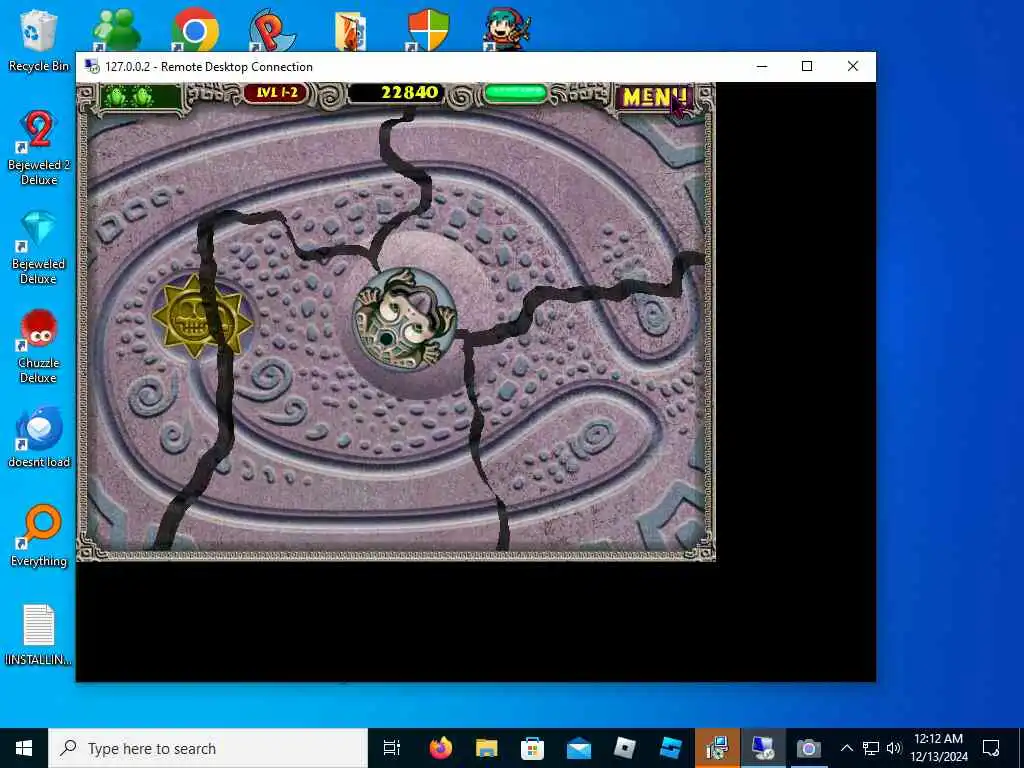
Task: Open Microsoft Store from the taskbar
Action: tap(532, 748)
